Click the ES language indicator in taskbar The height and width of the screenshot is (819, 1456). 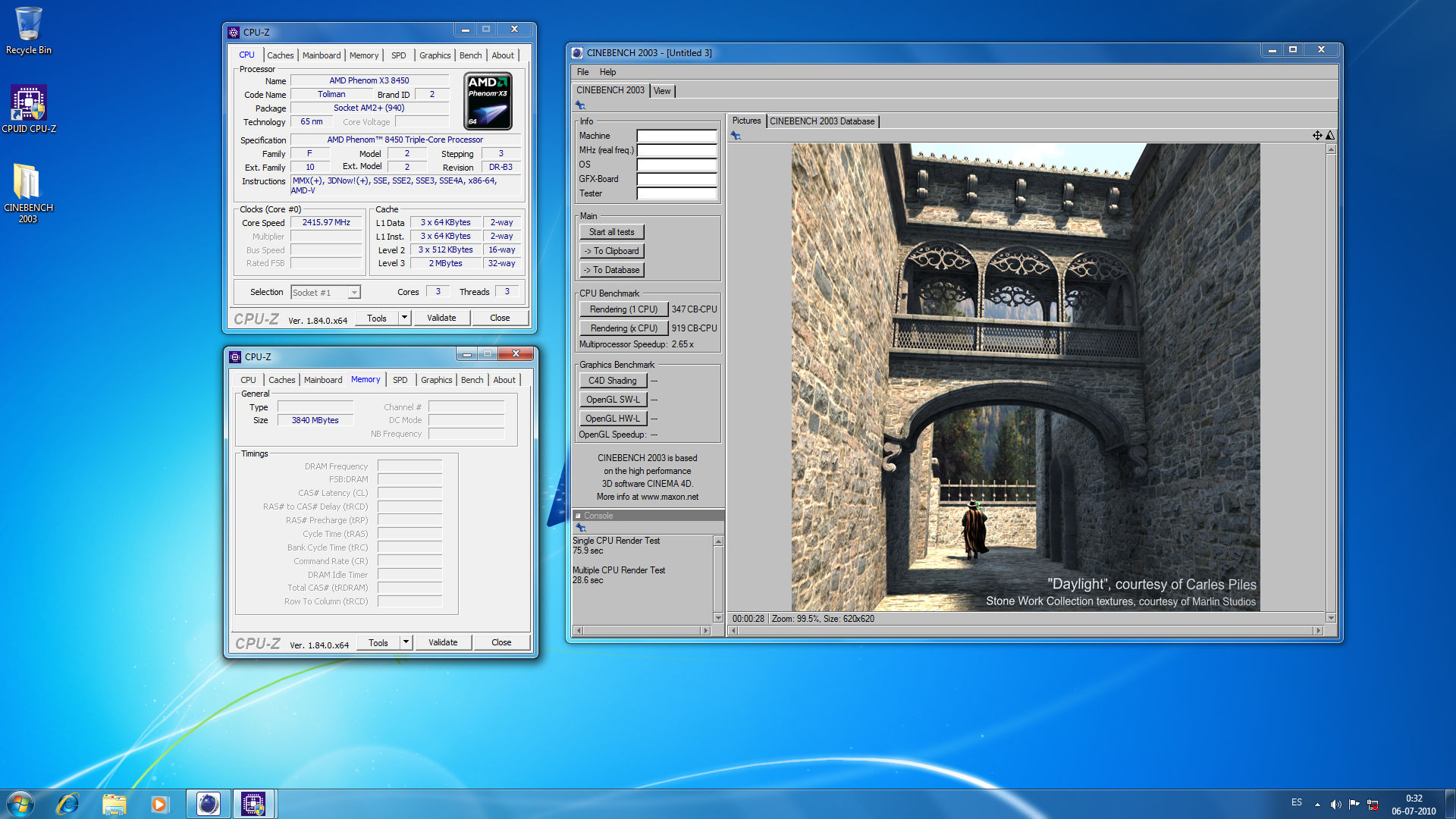(x=1297, y=802)
